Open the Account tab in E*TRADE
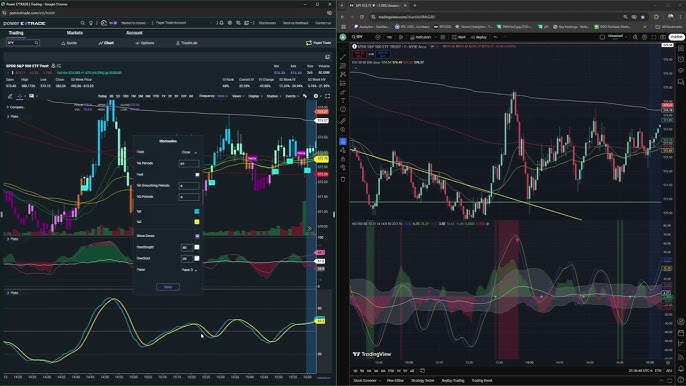This screenshot has height=386, width=686. point(134,33)
